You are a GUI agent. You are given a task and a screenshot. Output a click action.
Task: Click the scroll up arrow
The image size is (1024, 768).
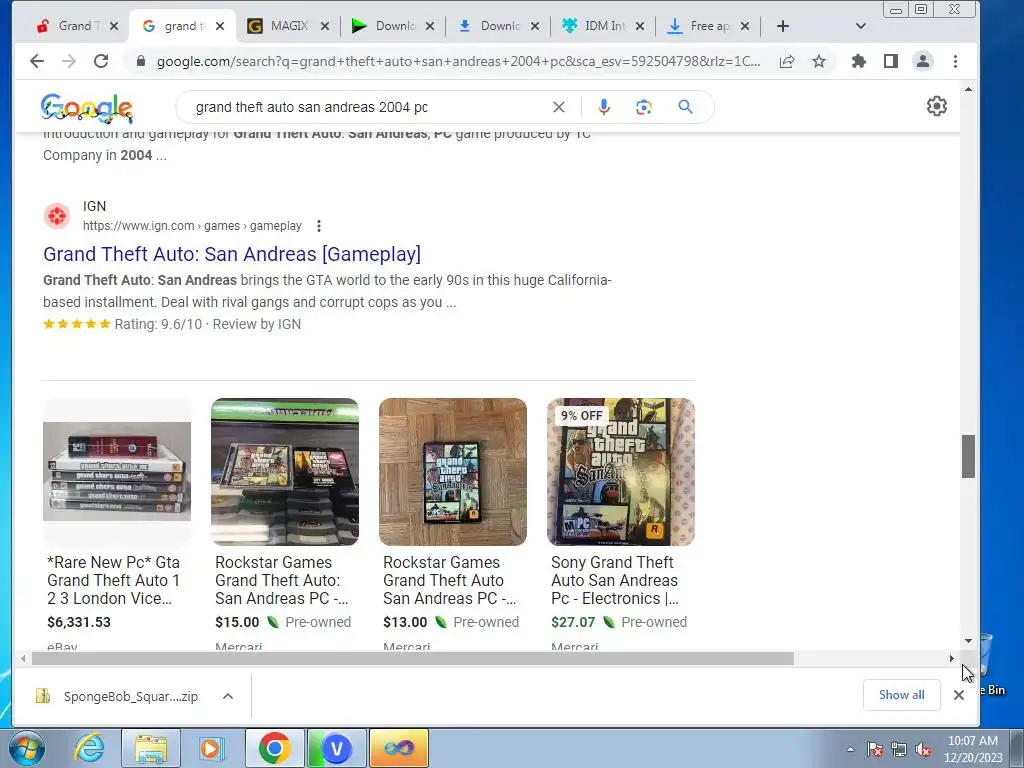[x=968, y=89]
